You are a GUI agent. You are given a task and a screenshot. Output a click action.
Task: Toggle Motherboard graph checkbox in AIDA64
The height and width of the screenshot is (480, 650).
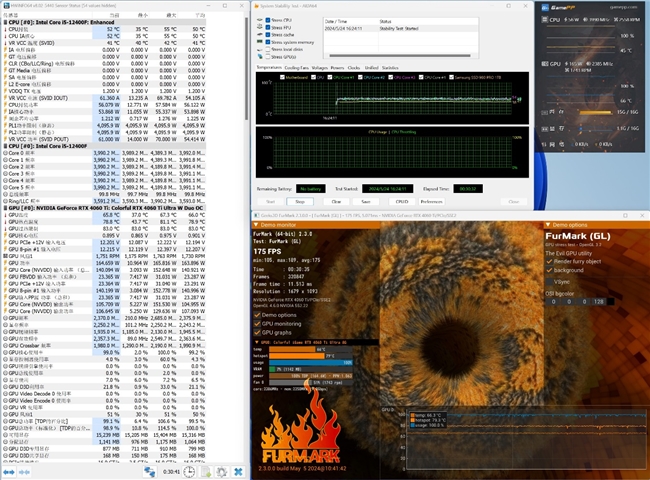tap(282, 77)
